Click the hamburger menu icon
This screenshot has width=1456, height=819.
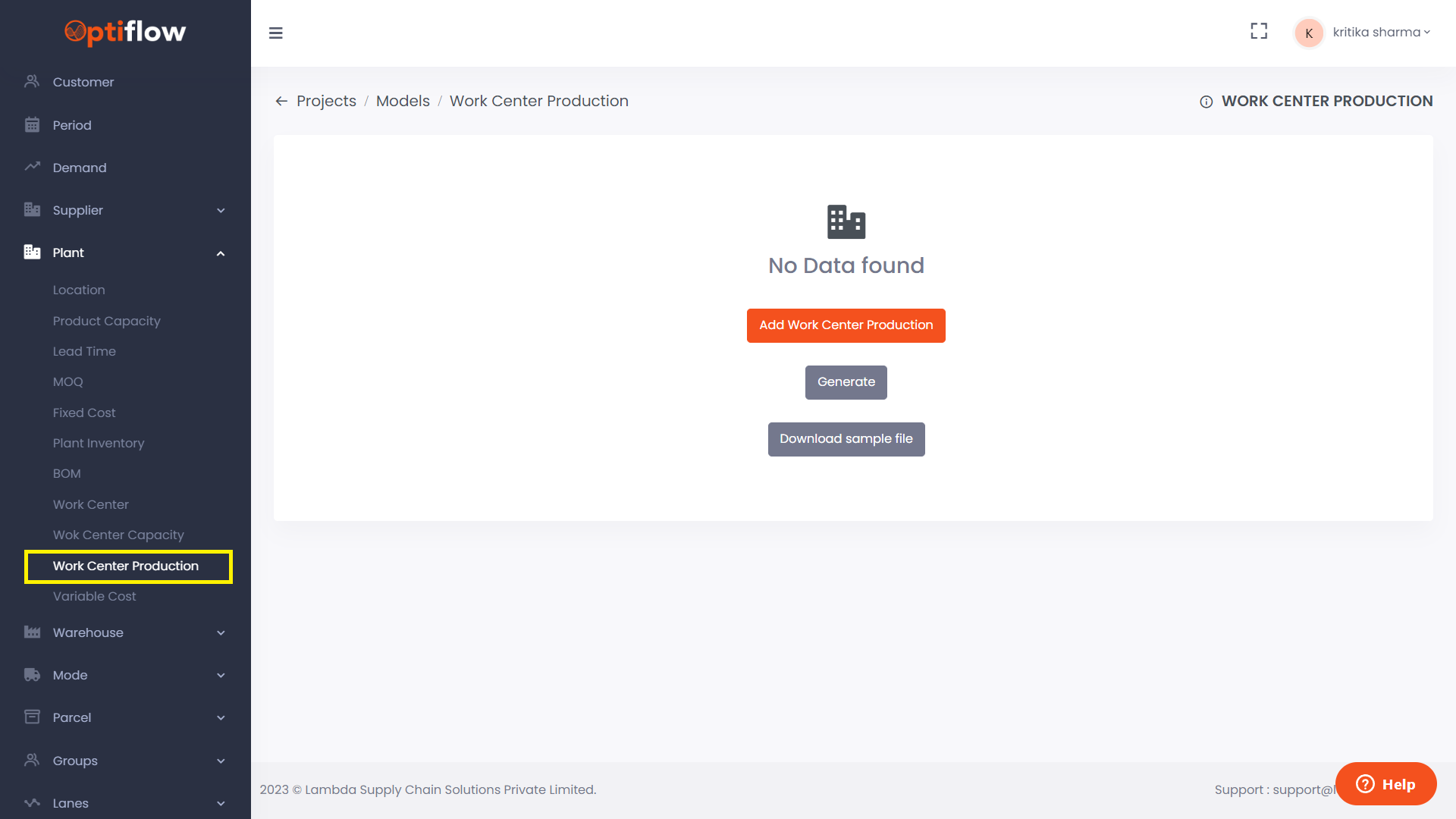(x=275, y=33)
